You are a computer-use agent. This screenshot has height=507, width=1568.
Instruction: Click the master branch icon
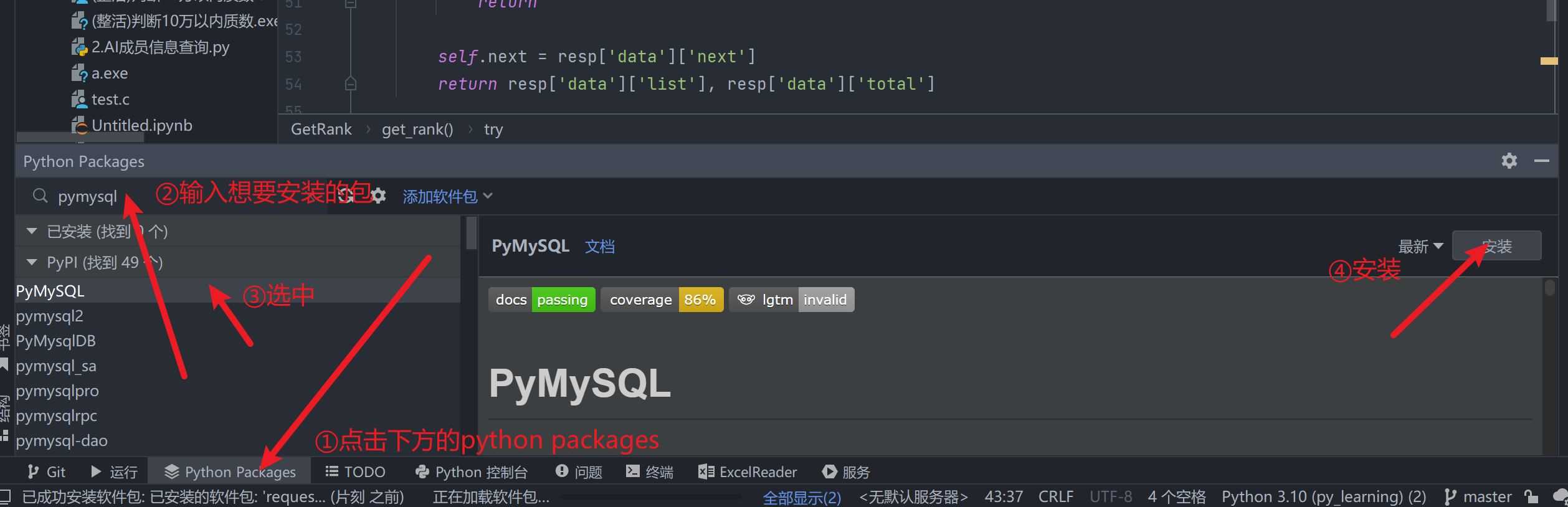click(1450, 496)
